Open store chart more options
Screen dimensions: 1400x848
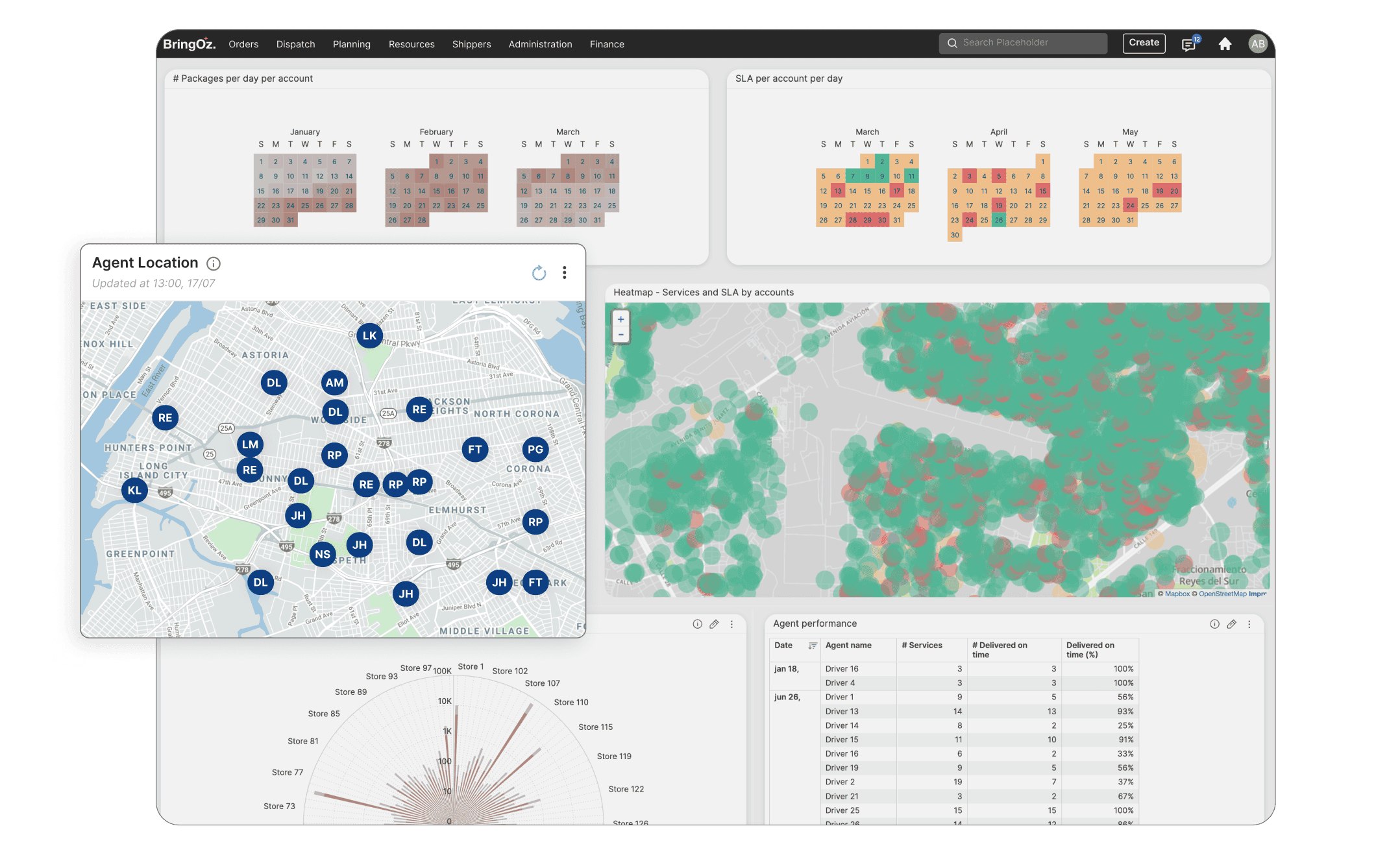(731, 624)
